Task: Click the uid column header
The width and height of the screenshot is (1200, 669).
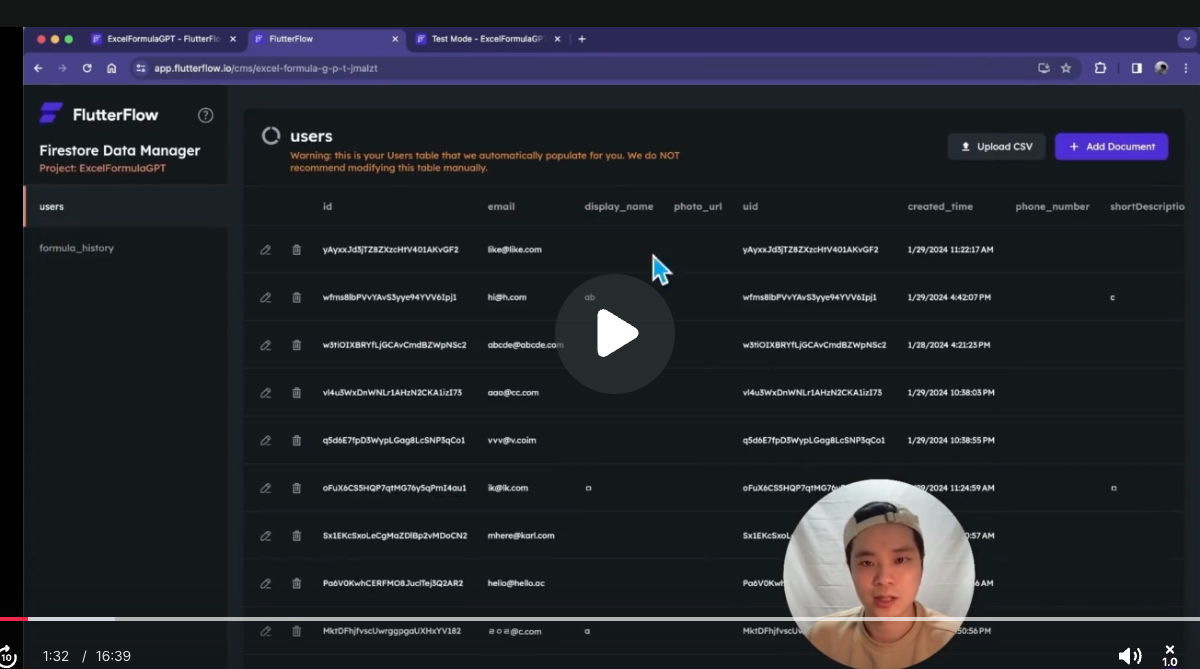Action: 750,206
